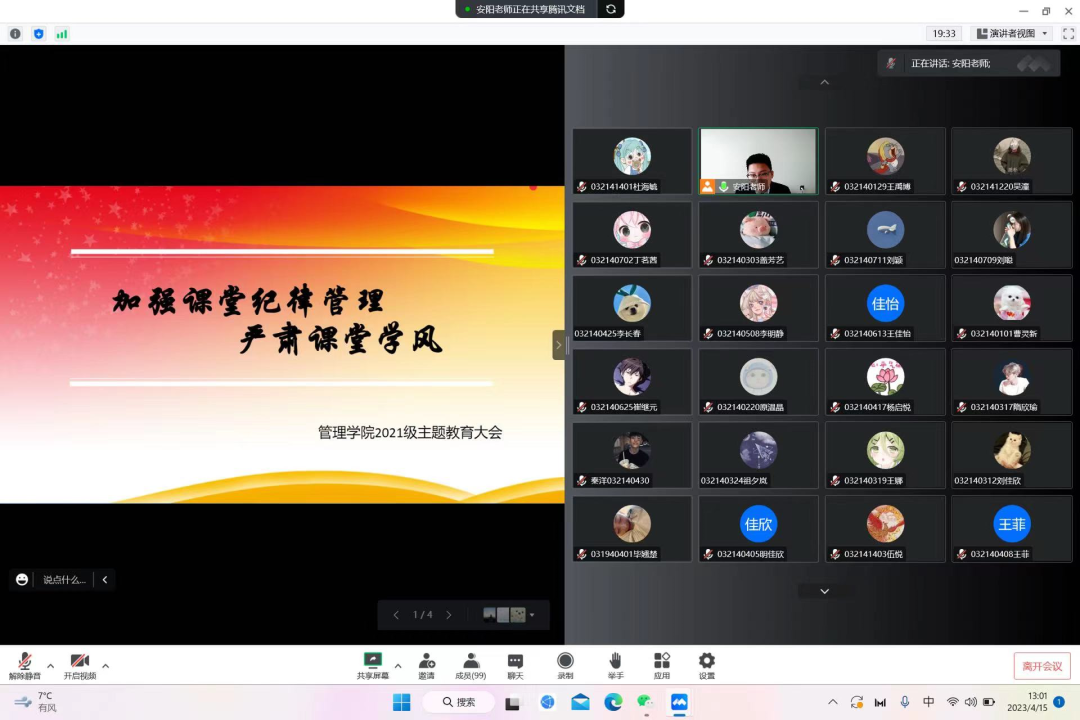The height and width of the screenshot is (720, 1080).
Task: Click the slide subtitle 管理学院2021级主题教育大会
Action: pos(410,433)
